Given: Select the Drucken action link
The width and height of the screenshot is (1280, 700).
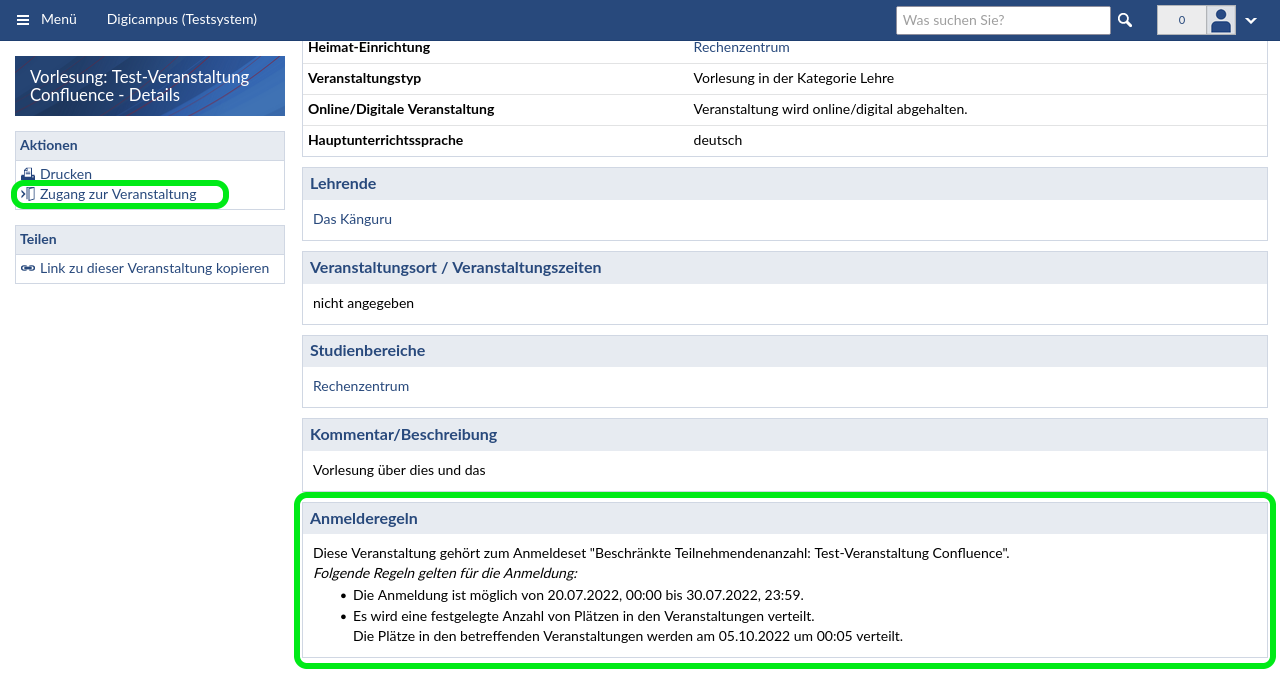Looking at the screenshot, I should click(x=66, y=174).
